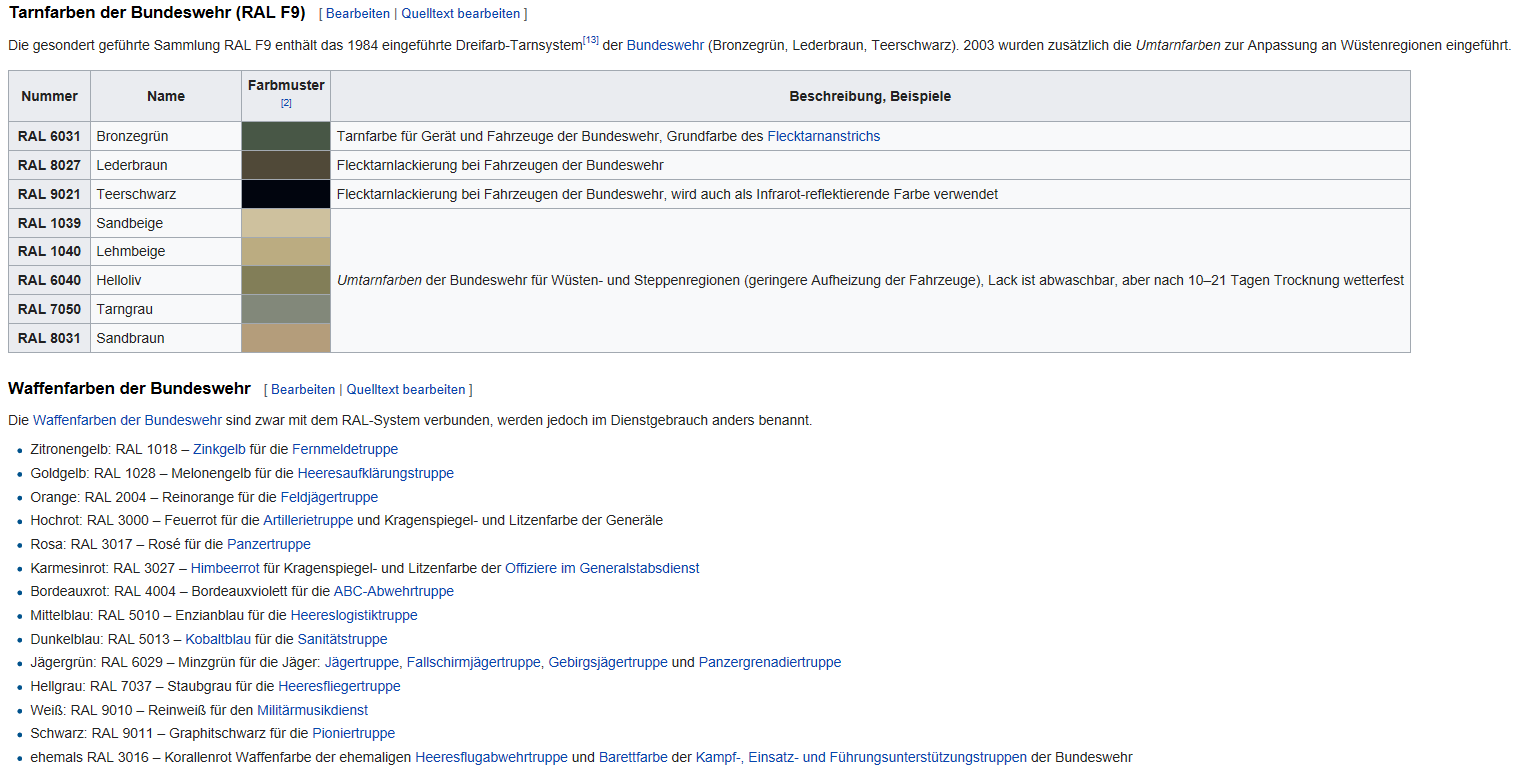Click footnote [2] under Farbmuster header

(286, 103)
